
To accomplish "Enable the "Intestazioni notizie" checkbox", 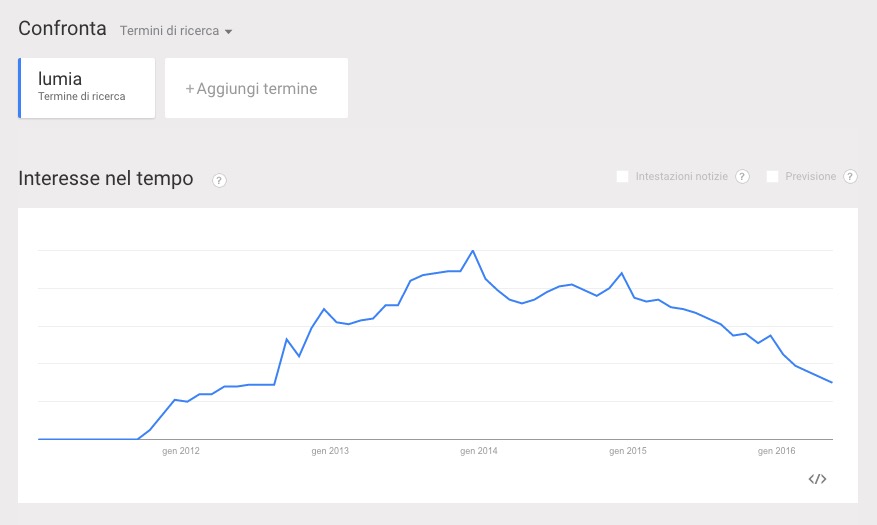I will point(623,177).
